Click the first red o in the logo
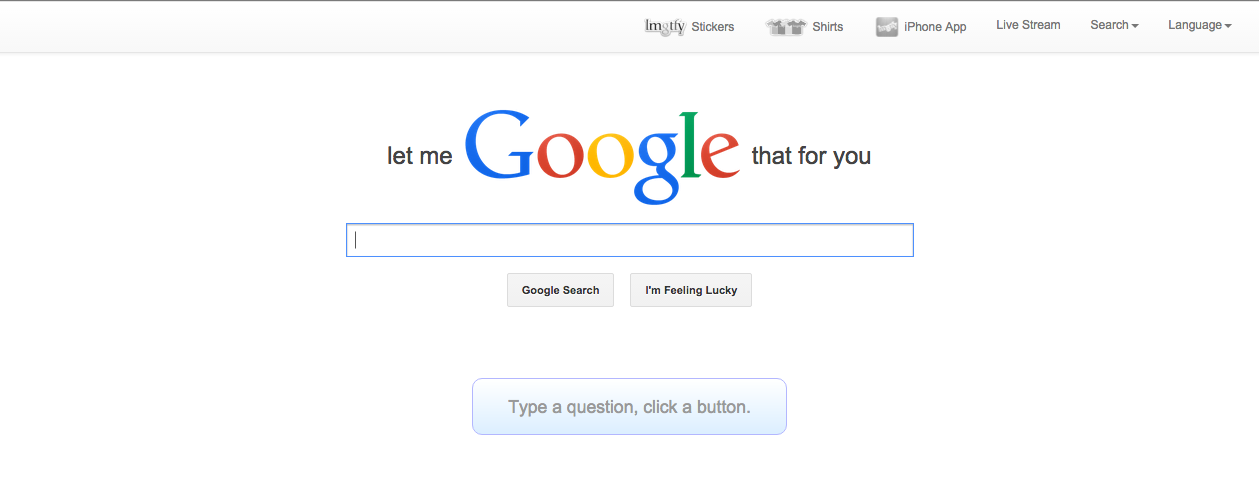The image size is (1259, 490). coord(560,155)
